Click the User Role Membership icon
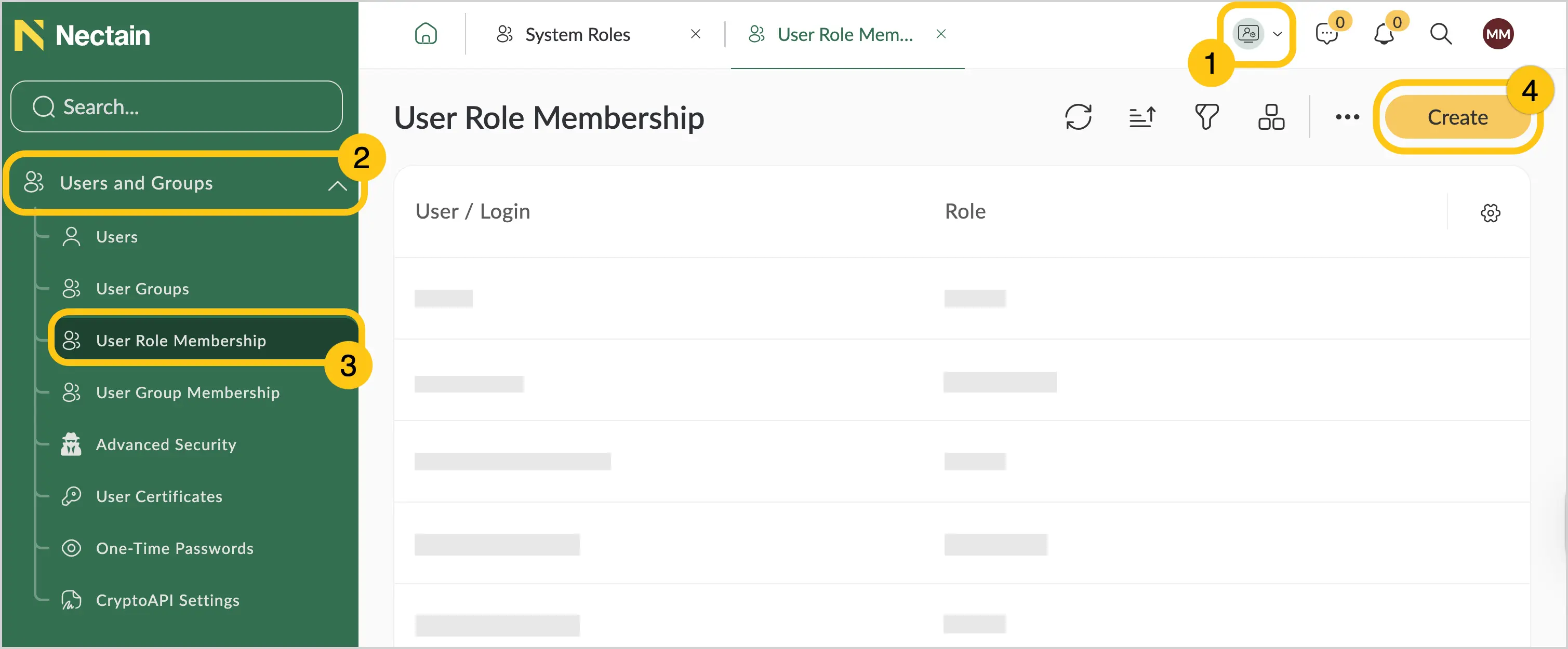 [71, 340]
